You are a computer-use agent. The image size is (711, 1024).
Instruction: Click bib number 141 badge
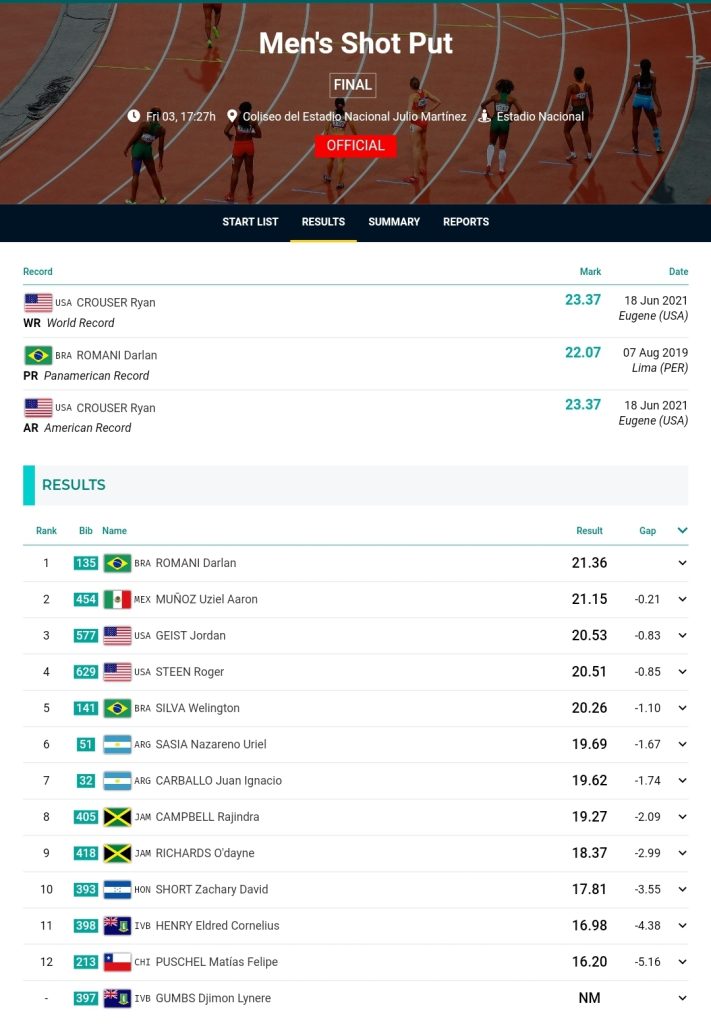coord(86,708)
